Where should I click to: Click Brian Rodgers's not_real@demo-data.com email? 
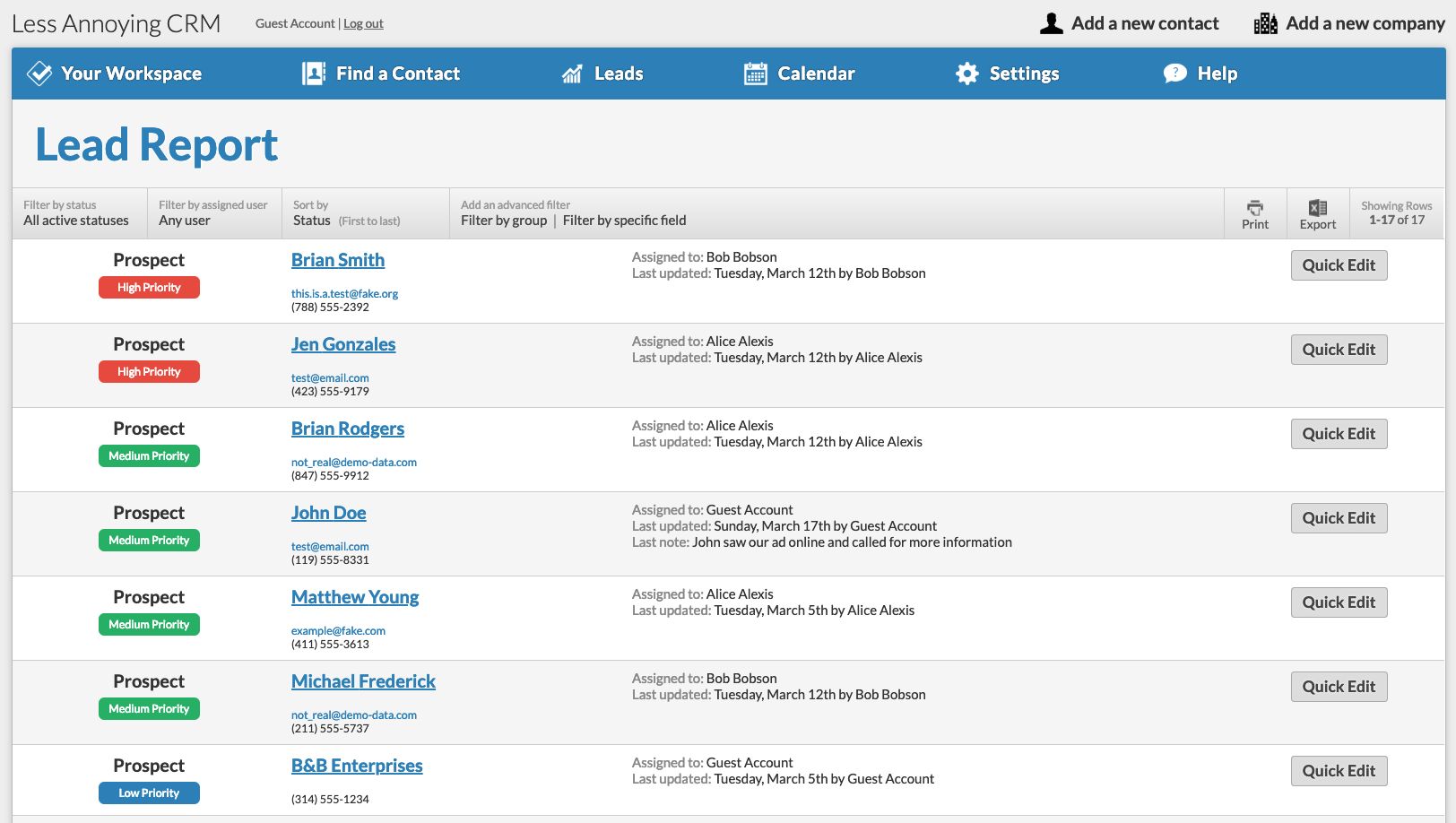pos(354,462)
